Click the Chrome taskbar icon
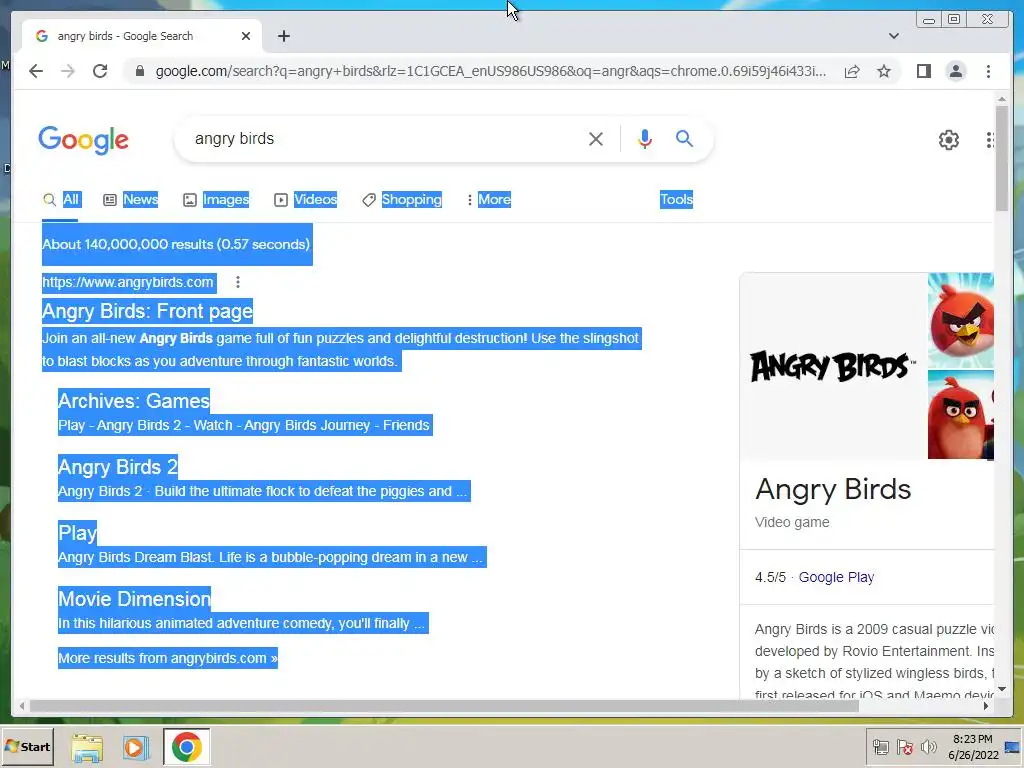 tap(186, 747)
